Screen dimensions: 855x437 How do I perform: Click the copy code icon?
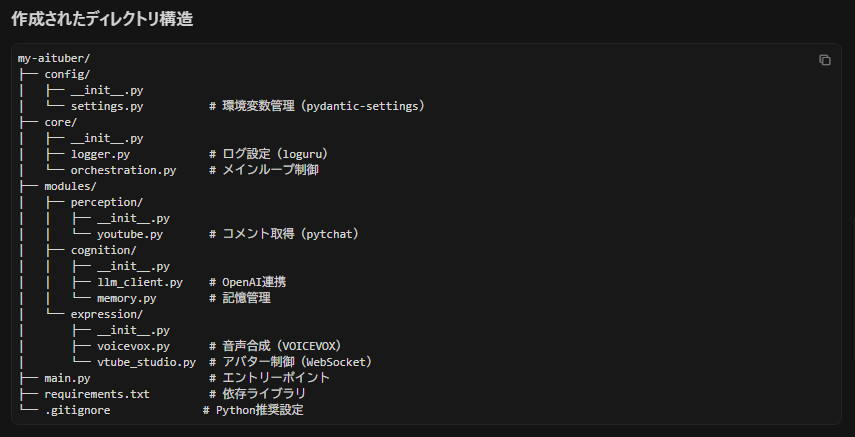point(825,60)
